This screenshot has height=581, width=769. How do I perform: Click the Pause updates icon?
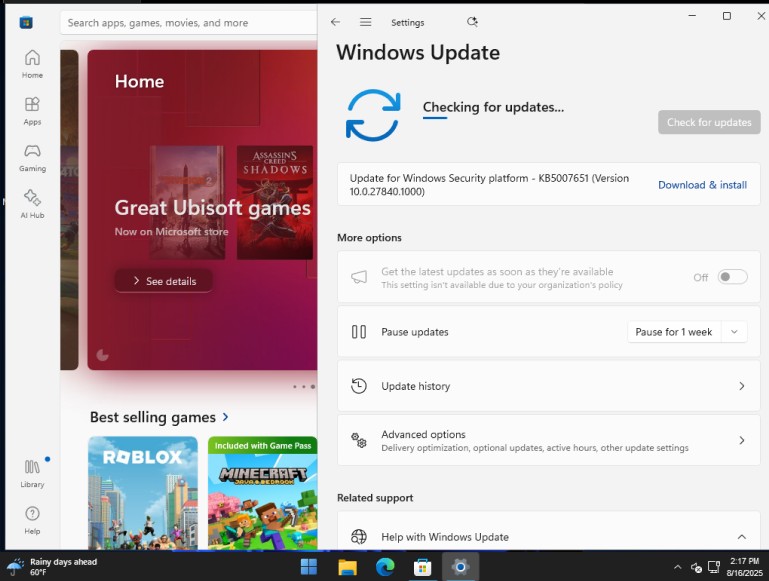click(359, 332)
